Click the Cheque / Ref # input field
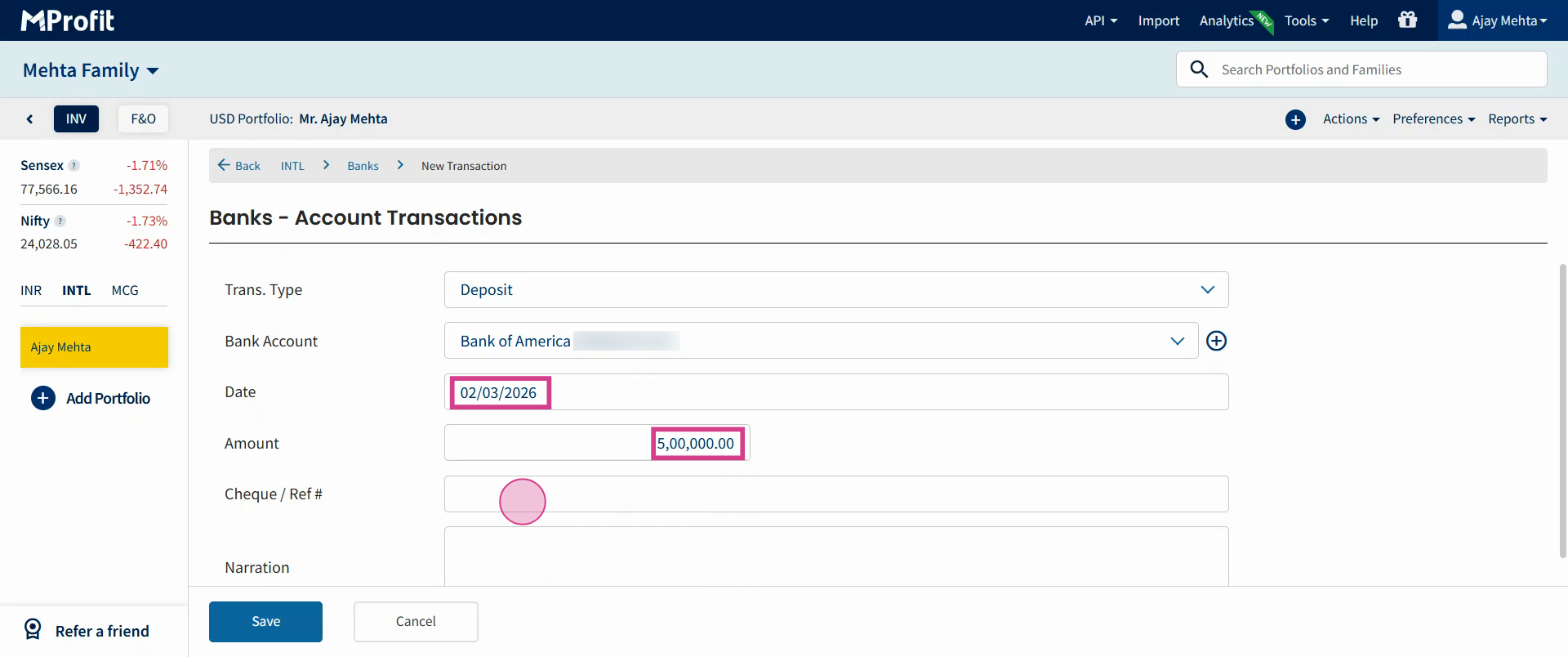 pyautogui.click(x=835, y=494)
